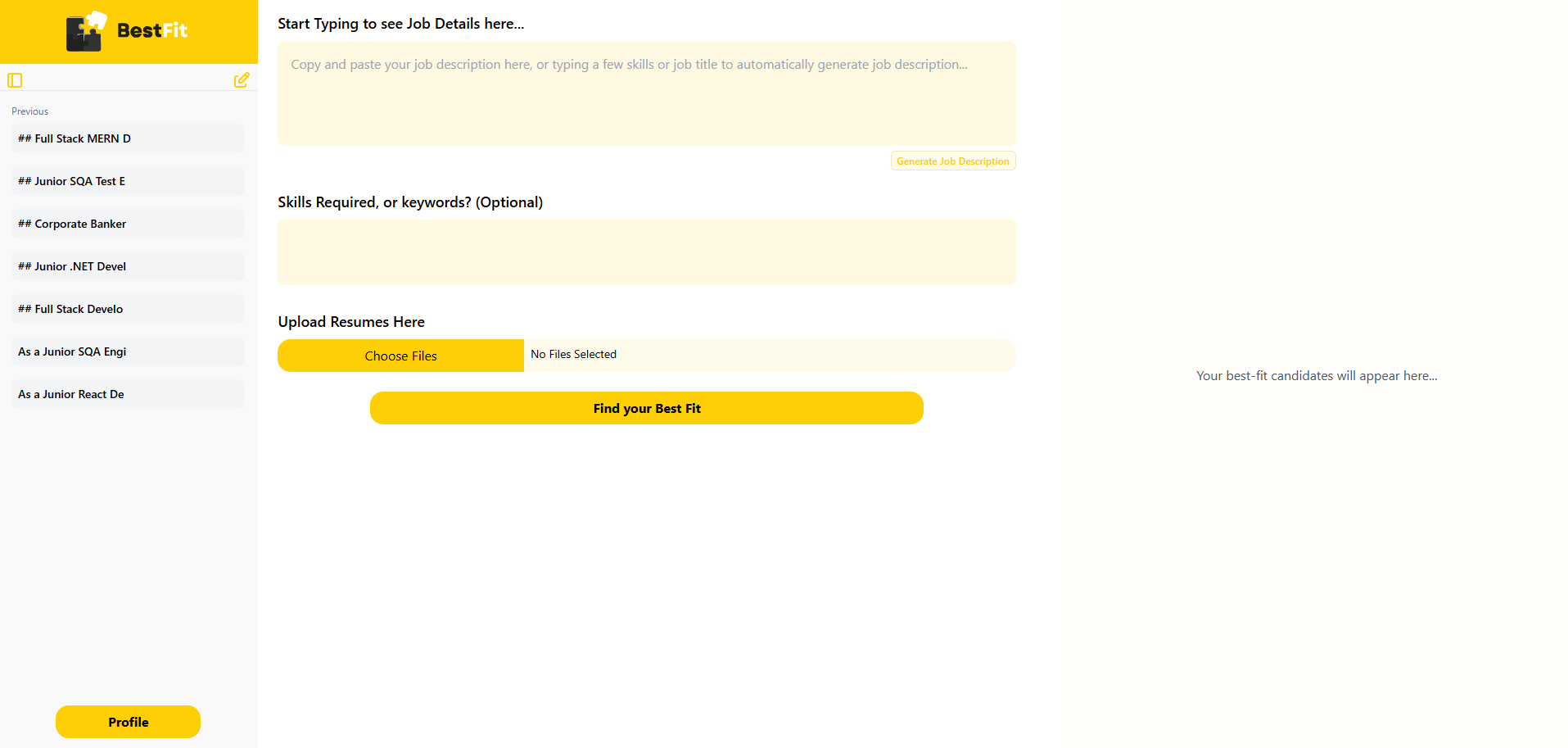Viewport: 1568px width, 748px height.
Task: Click the 'Previous' section label in sidebar
Action: (30, 111)
